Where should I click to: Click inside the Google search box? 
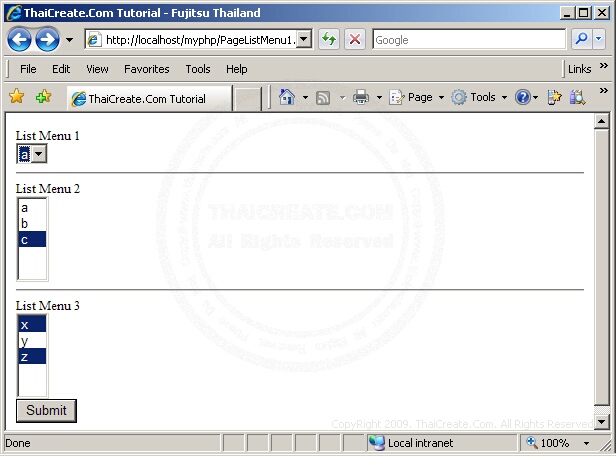pos(469,40)
